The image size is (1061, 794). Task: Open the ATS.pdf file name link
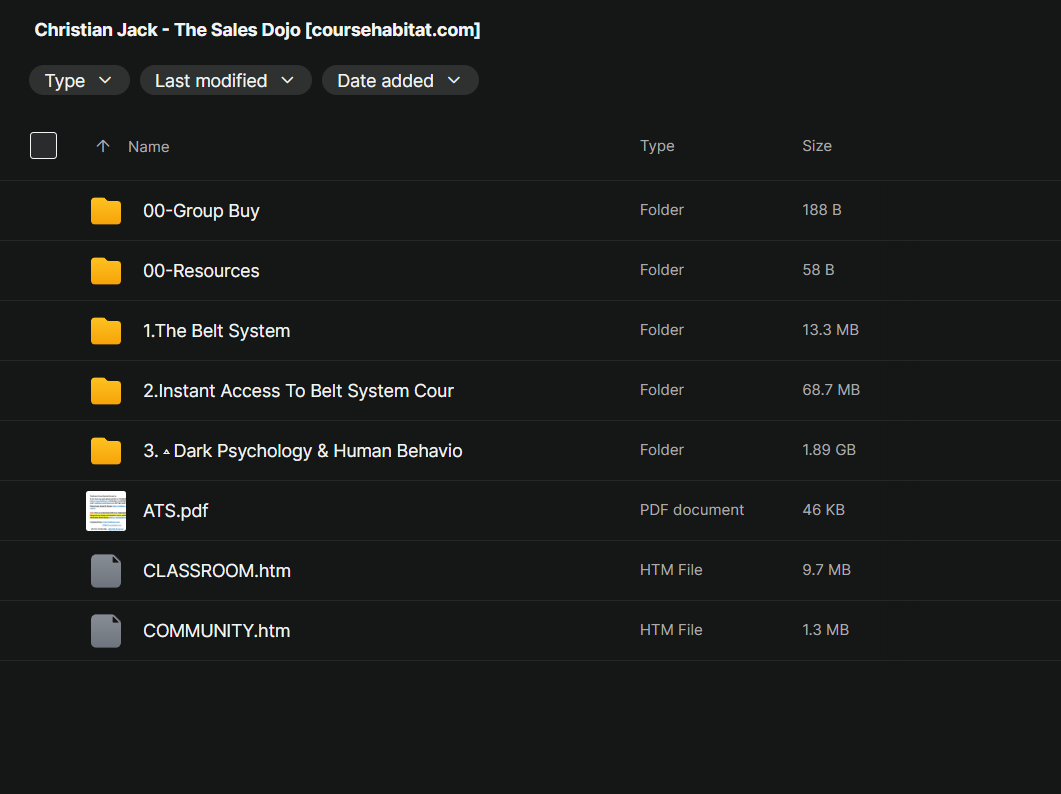click(176, 511)
